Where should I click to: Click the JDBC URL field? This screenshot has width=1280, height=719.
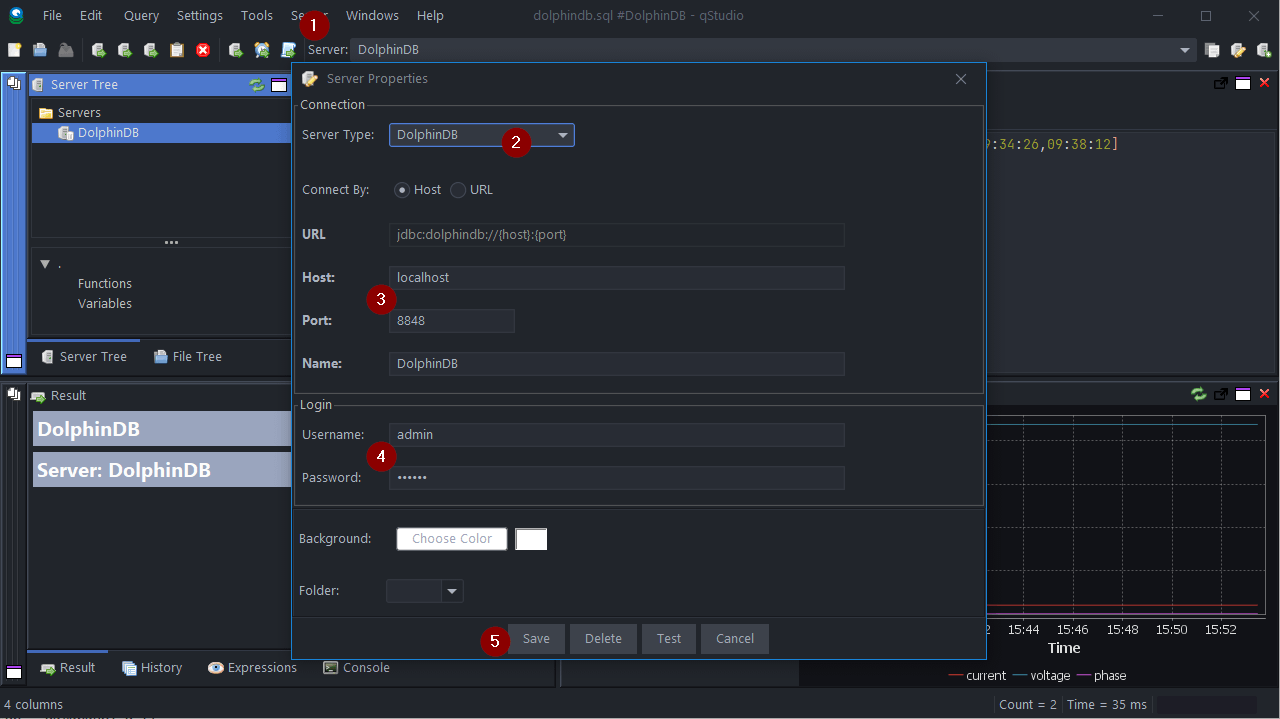617,235
